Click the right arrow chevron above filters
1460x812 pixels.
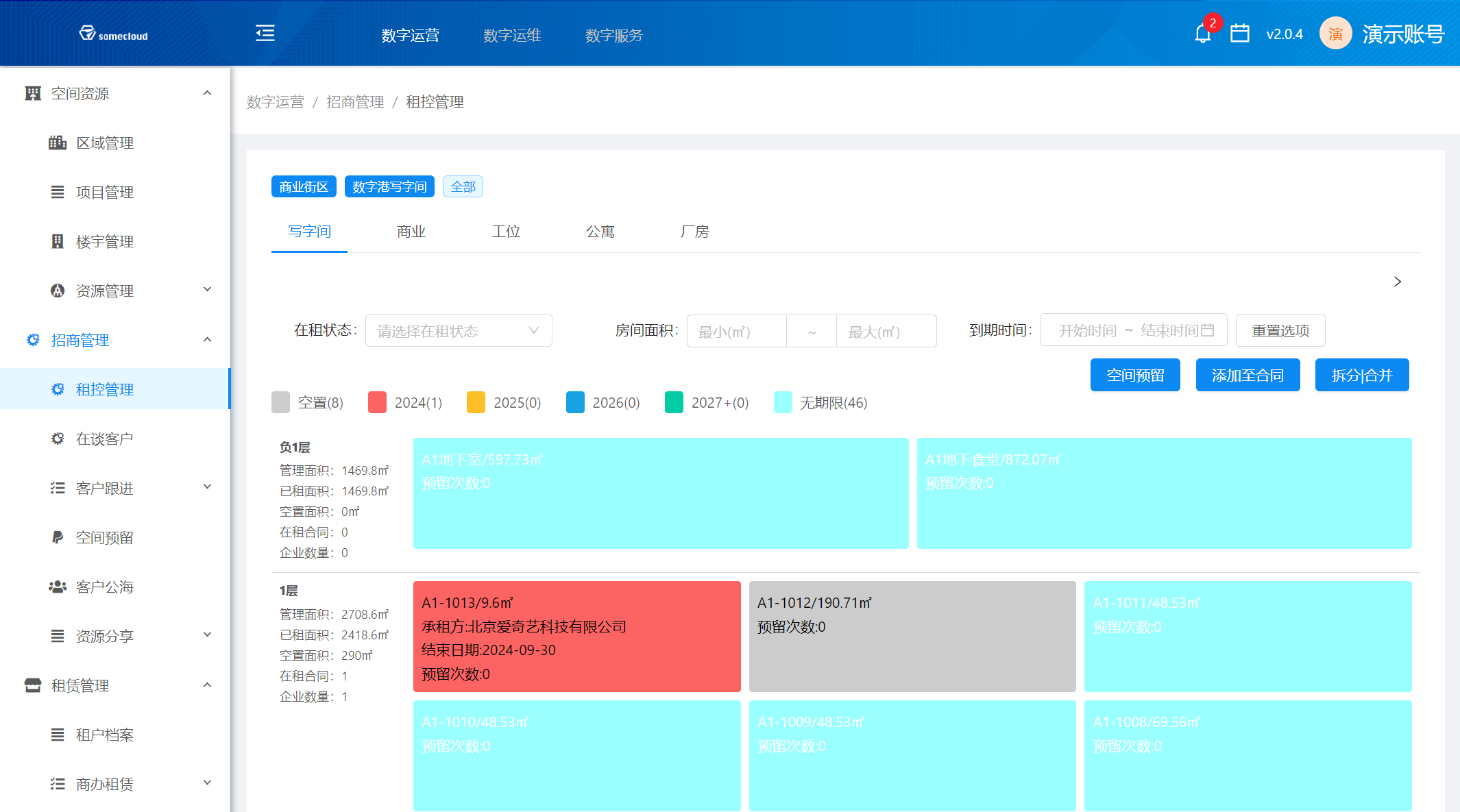tap(1398, 282)
